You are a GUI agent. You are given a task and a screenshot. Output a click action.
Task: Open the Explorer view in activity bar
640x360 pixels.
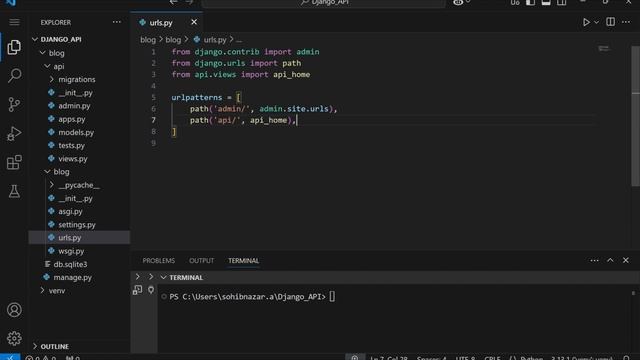[x=14, y=47]
